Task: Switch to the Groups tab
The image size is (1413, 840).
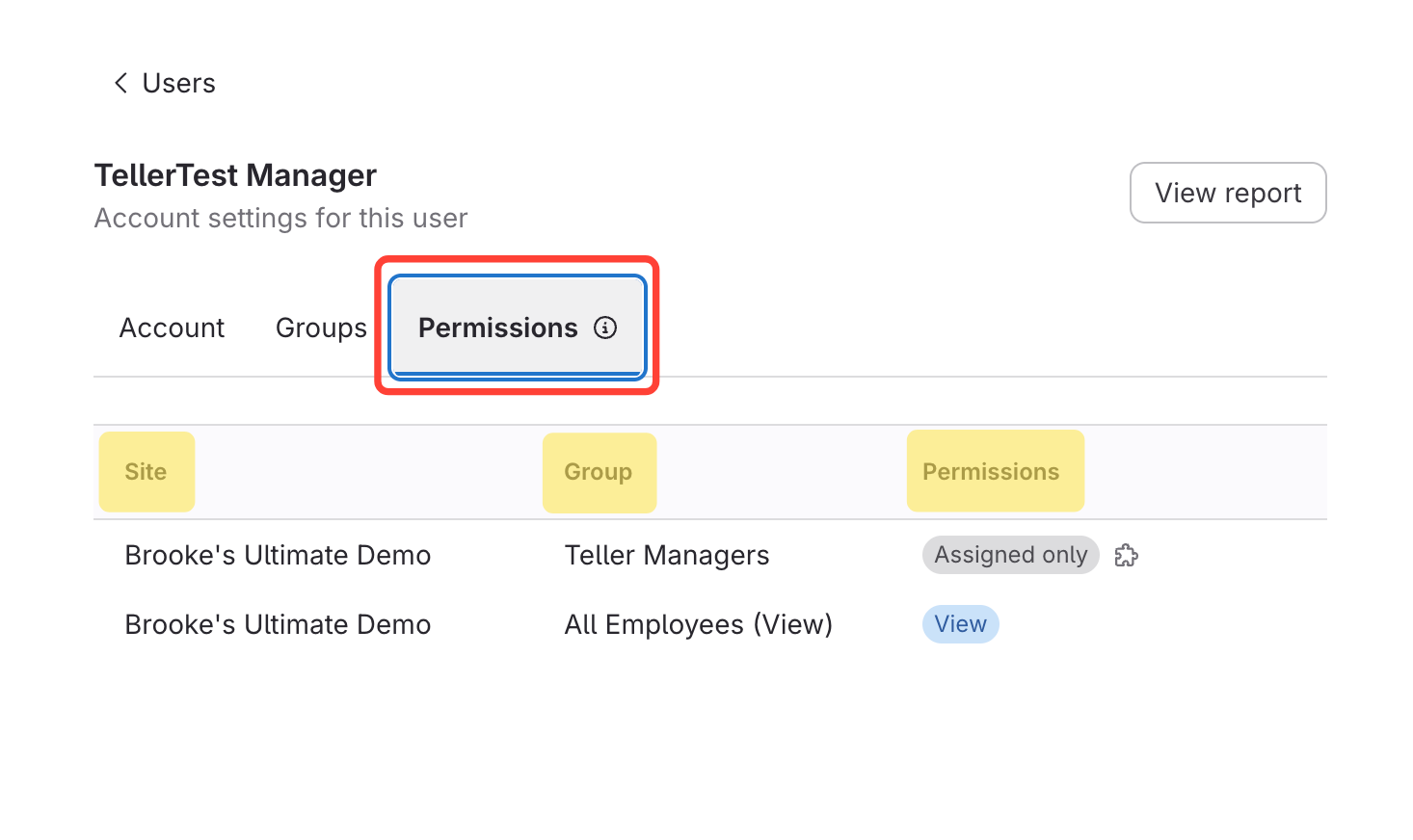Action: [321, 328]
